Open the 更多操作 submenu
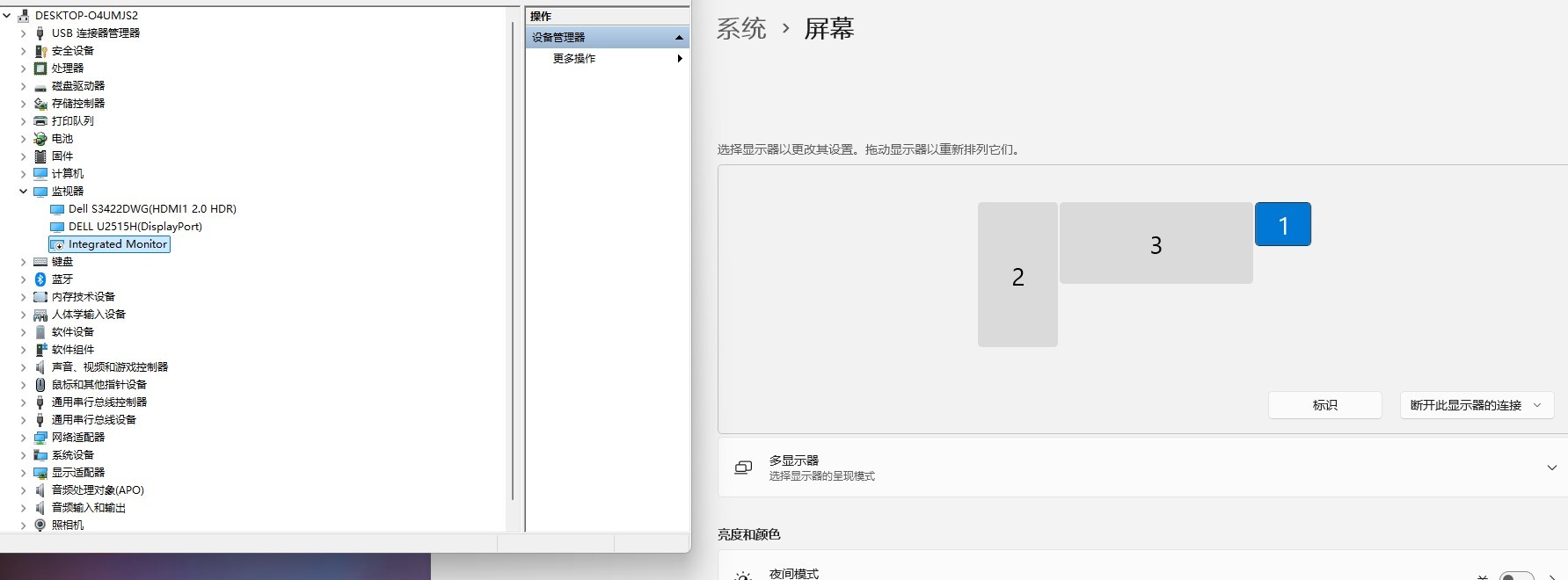1568x580 pixels. [x=607, y=58]
